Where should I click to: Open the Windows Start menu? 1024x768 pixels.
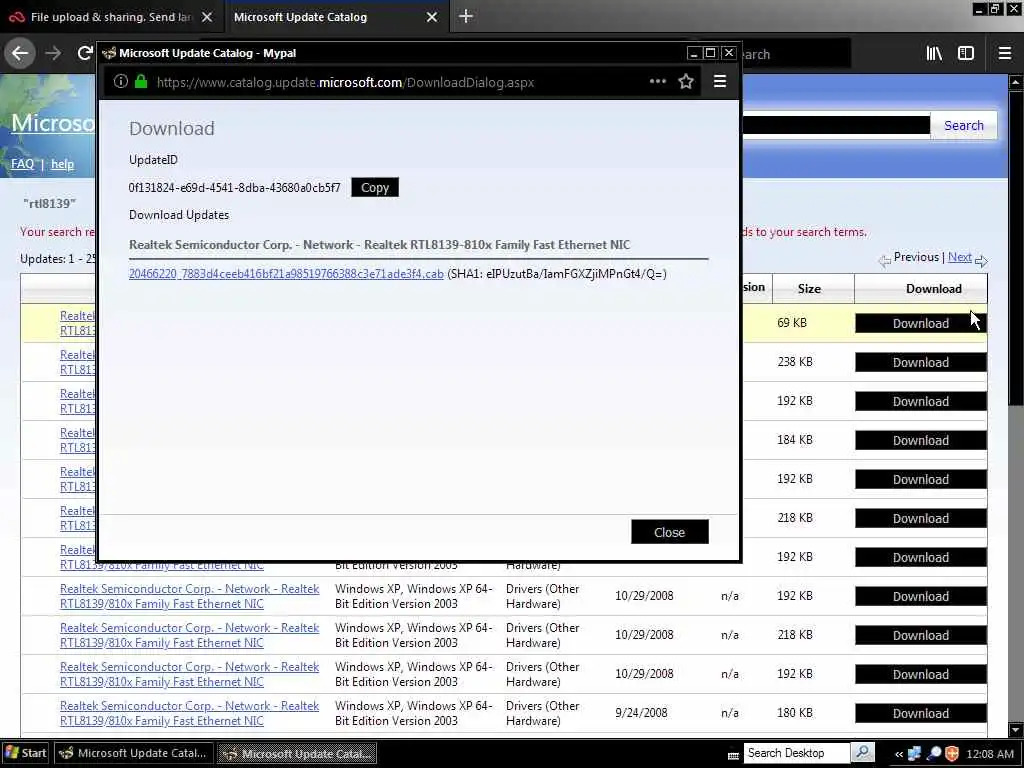click(x=25, y=753)
